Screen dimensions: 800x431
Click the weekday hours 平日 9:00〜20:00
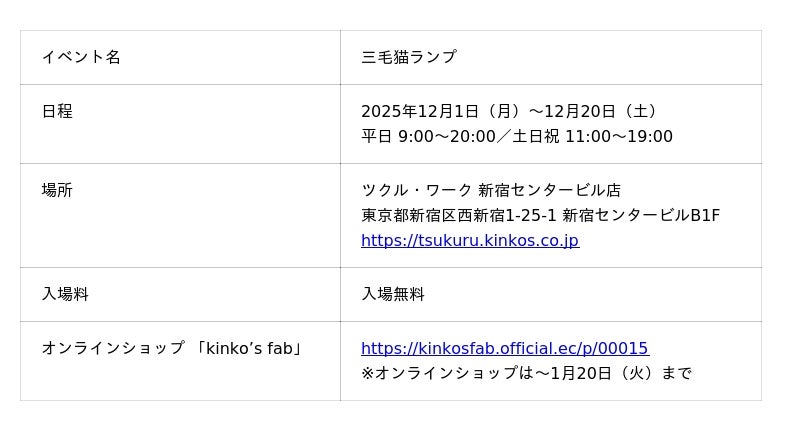428,137
